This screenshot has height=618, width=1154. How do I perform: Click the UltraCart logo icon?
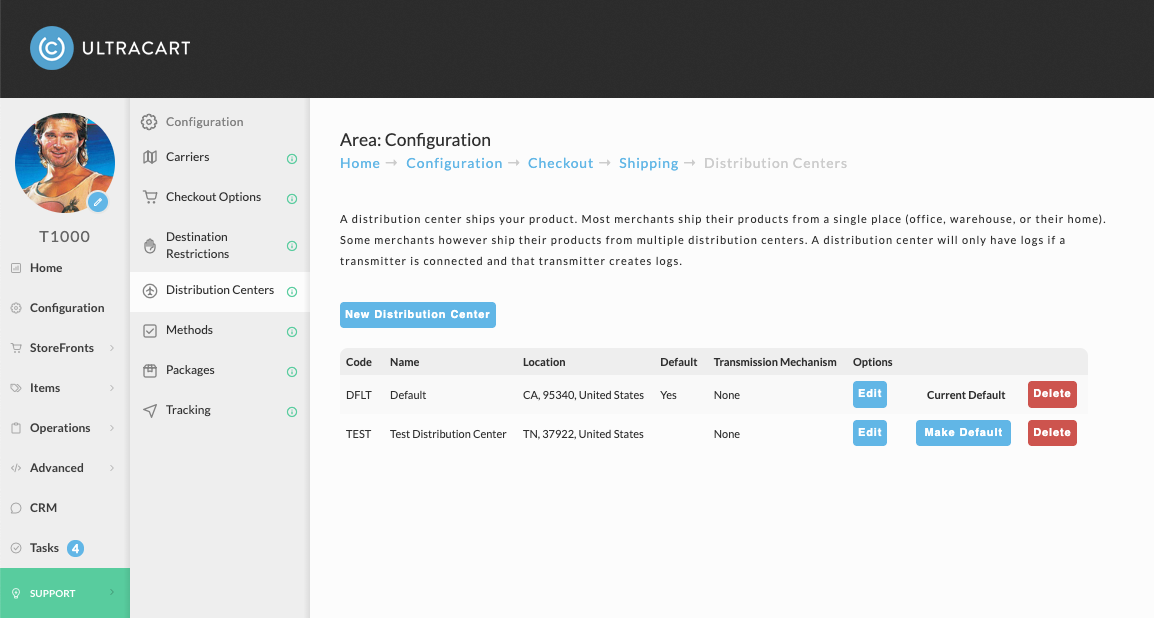click(x=52, y=49)
